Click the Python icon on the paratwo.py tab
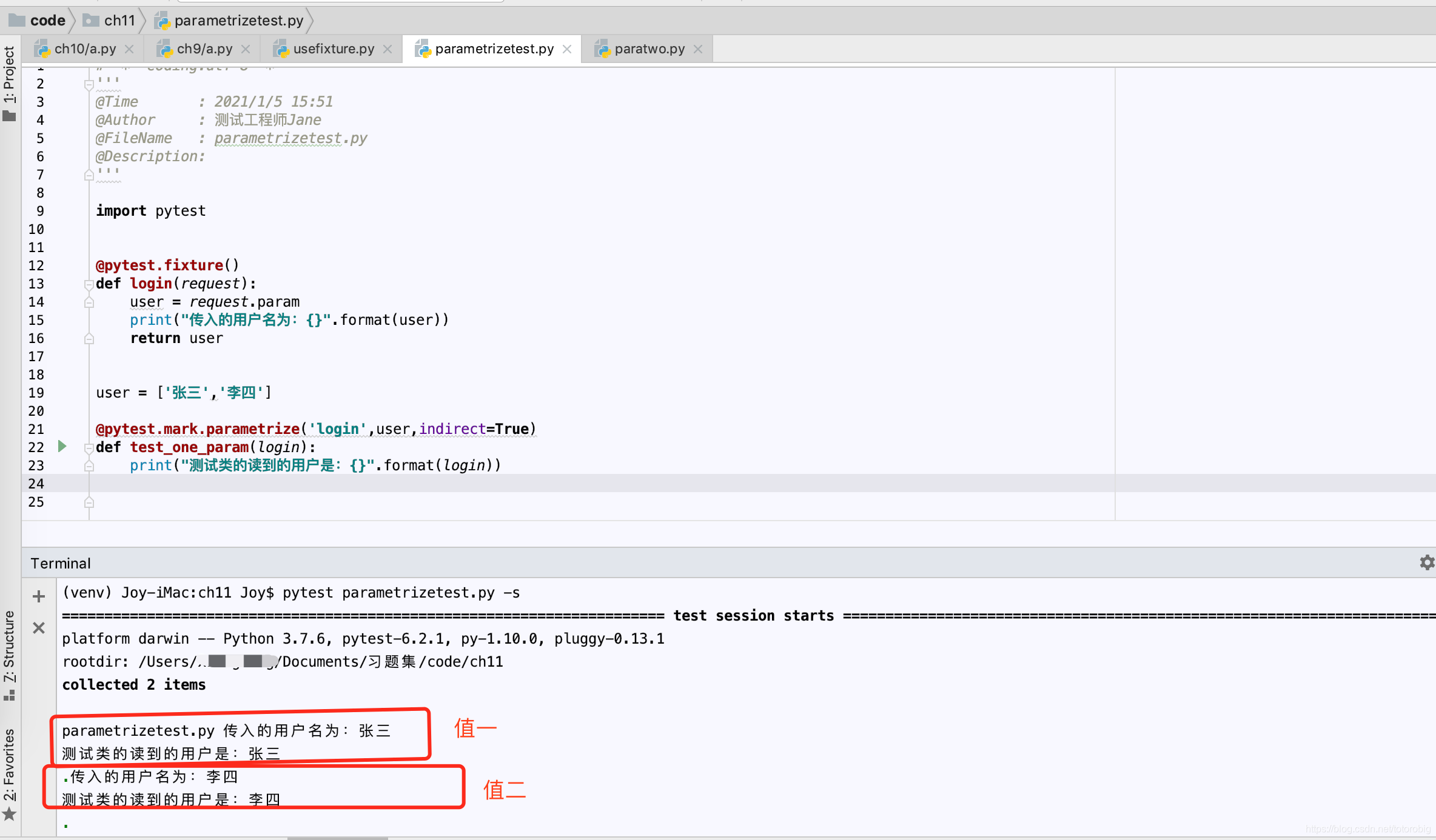This screenshot has height=840, width=1436. [x=602, y=48]
